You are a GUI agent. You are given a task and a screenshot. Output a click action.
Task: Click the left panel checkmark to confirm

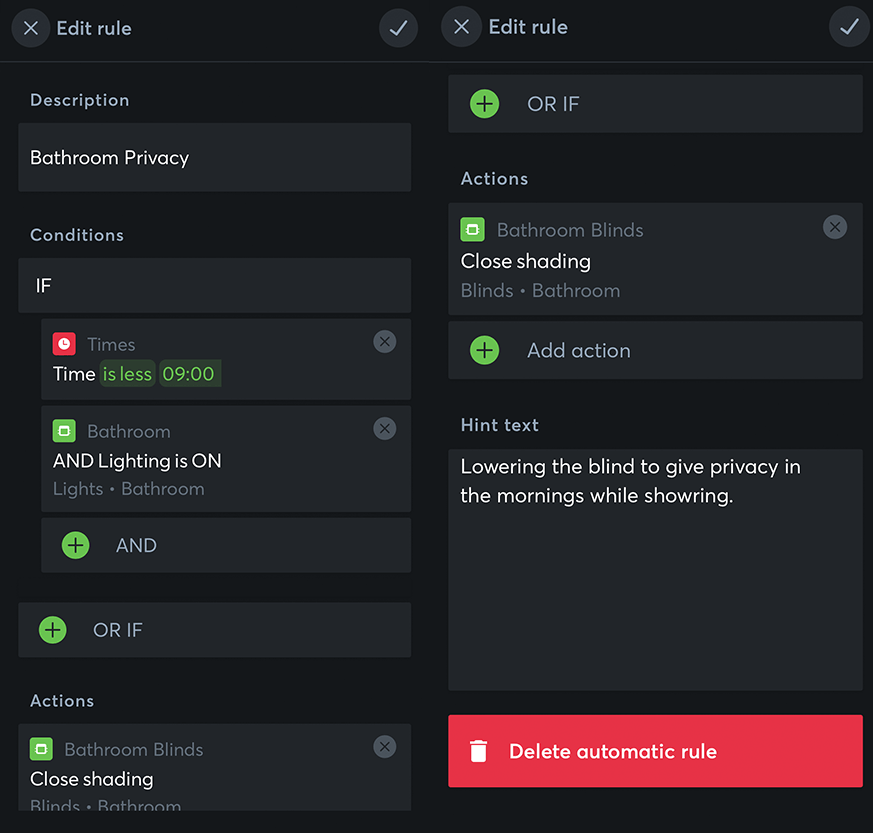(x=398, y=28)
